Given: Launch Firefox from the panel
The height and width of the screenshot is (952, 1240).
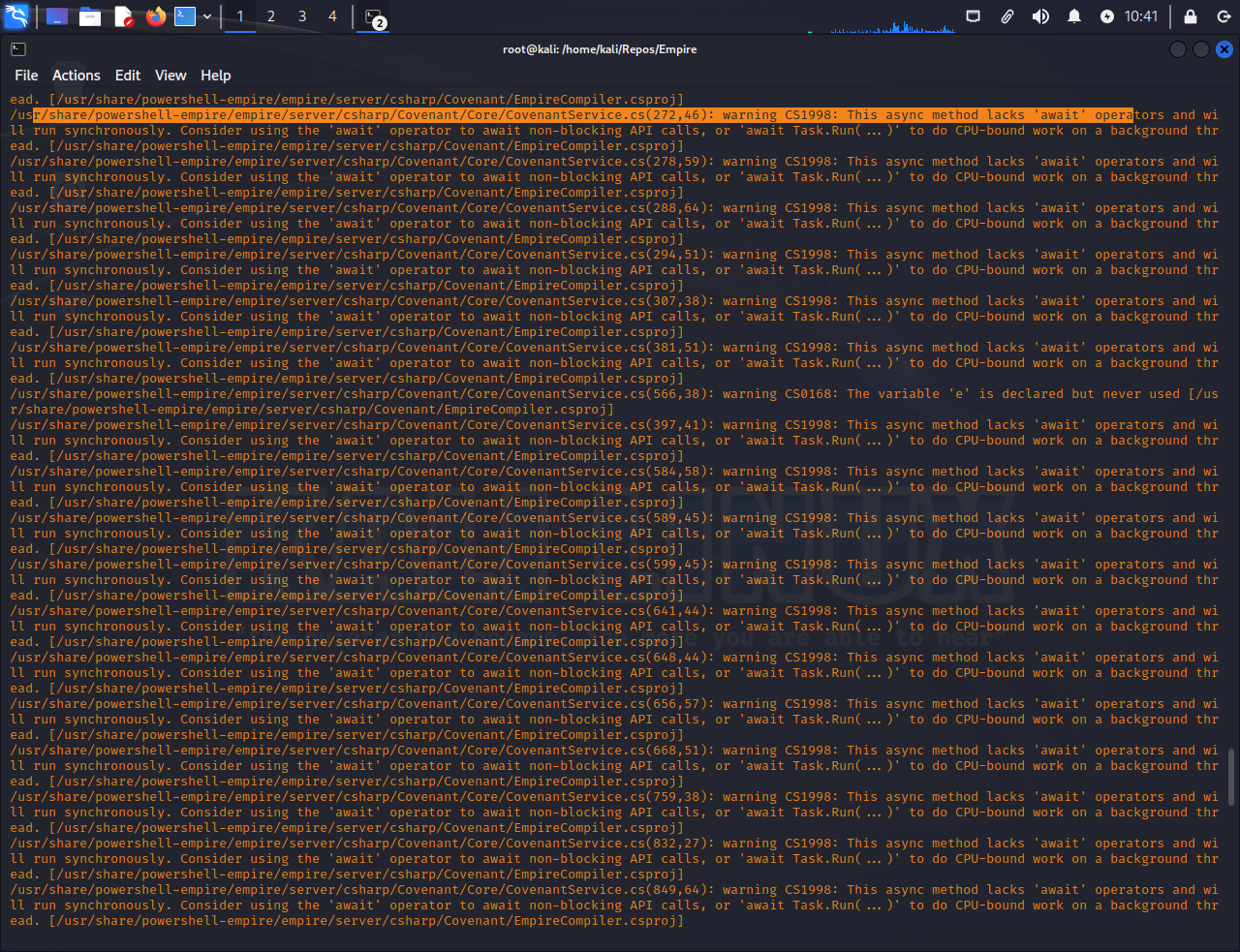Looking at the screenshot, I should 156,16.
